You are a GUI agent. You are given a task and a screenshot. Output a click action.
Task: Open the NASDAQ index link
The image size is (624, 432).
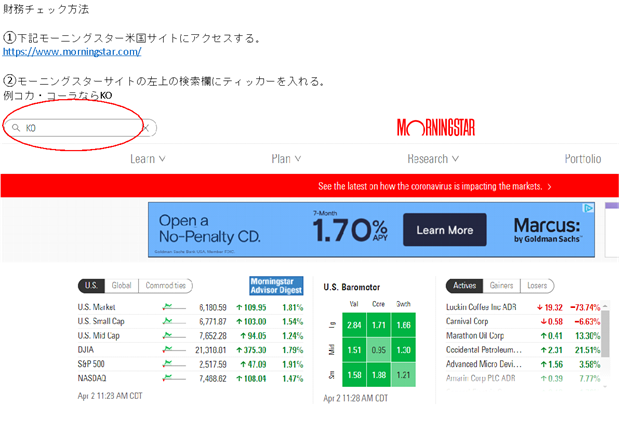coord(92,378)
